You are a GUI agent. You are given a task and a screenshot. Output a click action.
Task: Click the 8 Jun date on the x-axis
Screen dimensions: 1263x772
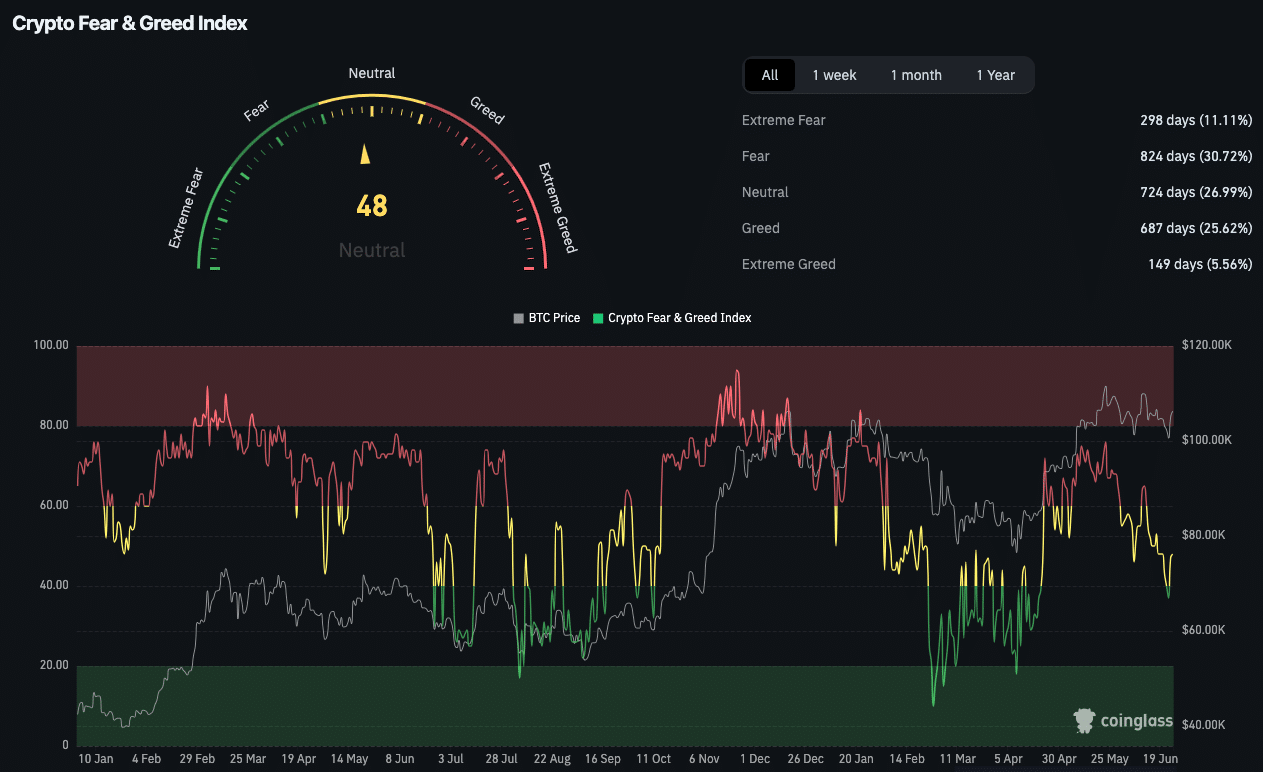click(x=399, y=759)
